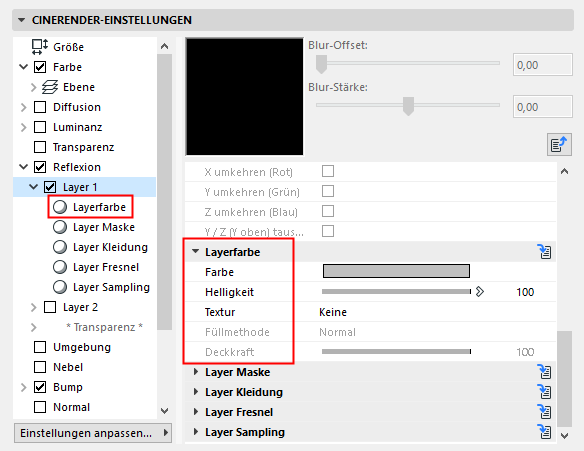
Task: Select the Layer Kleidung sphere icon
Action: [x=60, y=247]
